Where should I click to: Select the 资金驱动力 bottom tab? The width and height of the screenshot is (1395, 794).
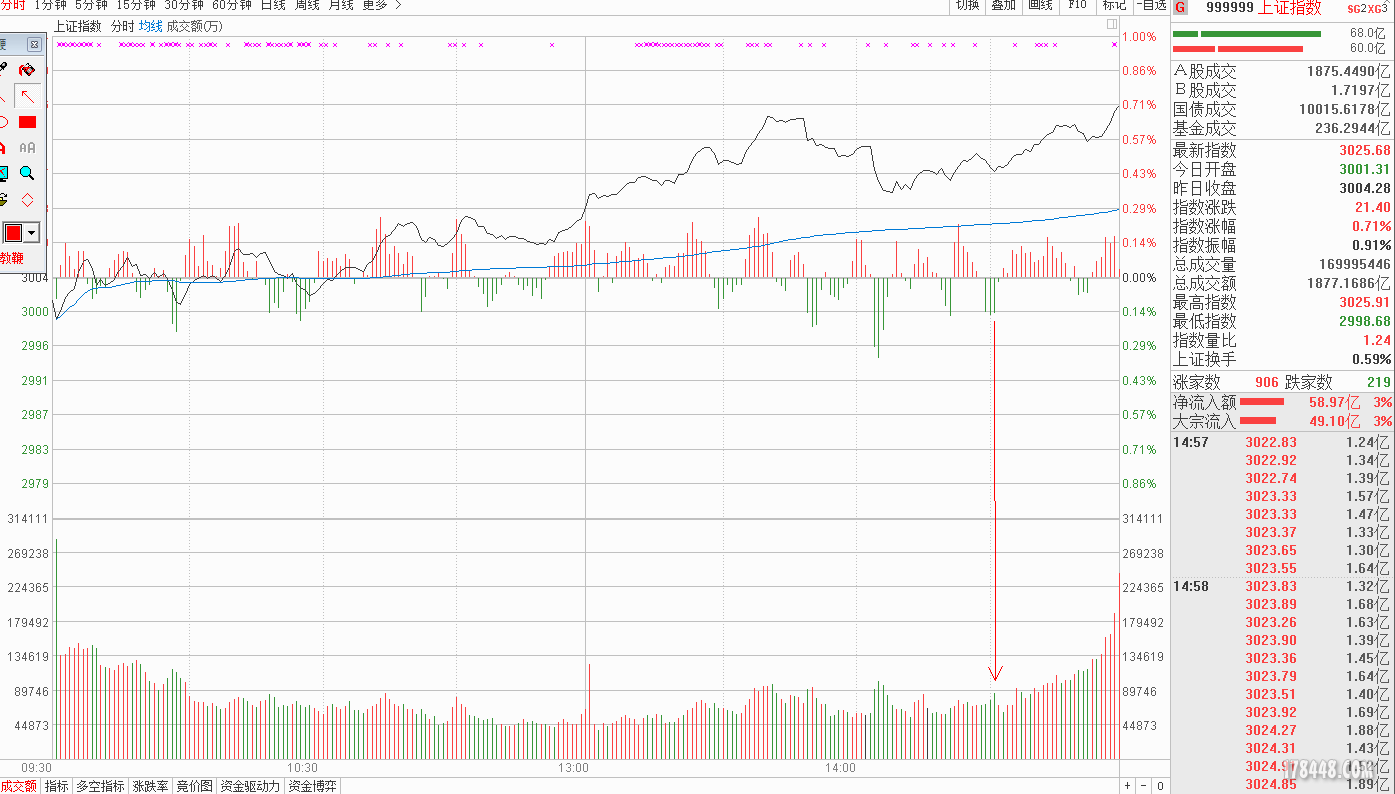coord(250,786)
